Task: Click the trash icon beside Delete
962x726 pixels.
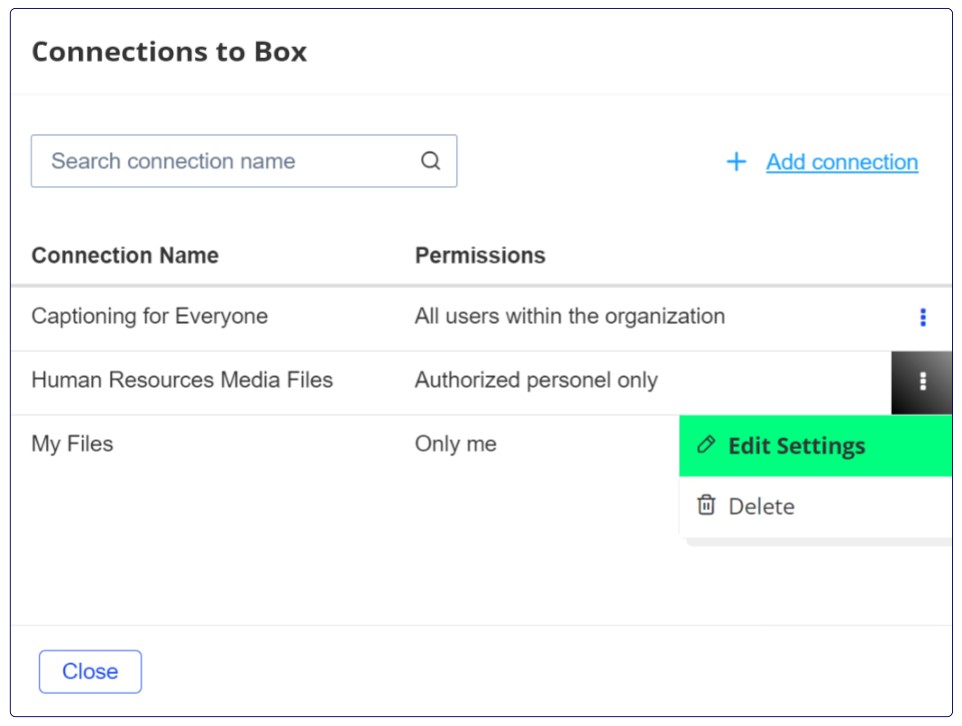Action: 705,506
